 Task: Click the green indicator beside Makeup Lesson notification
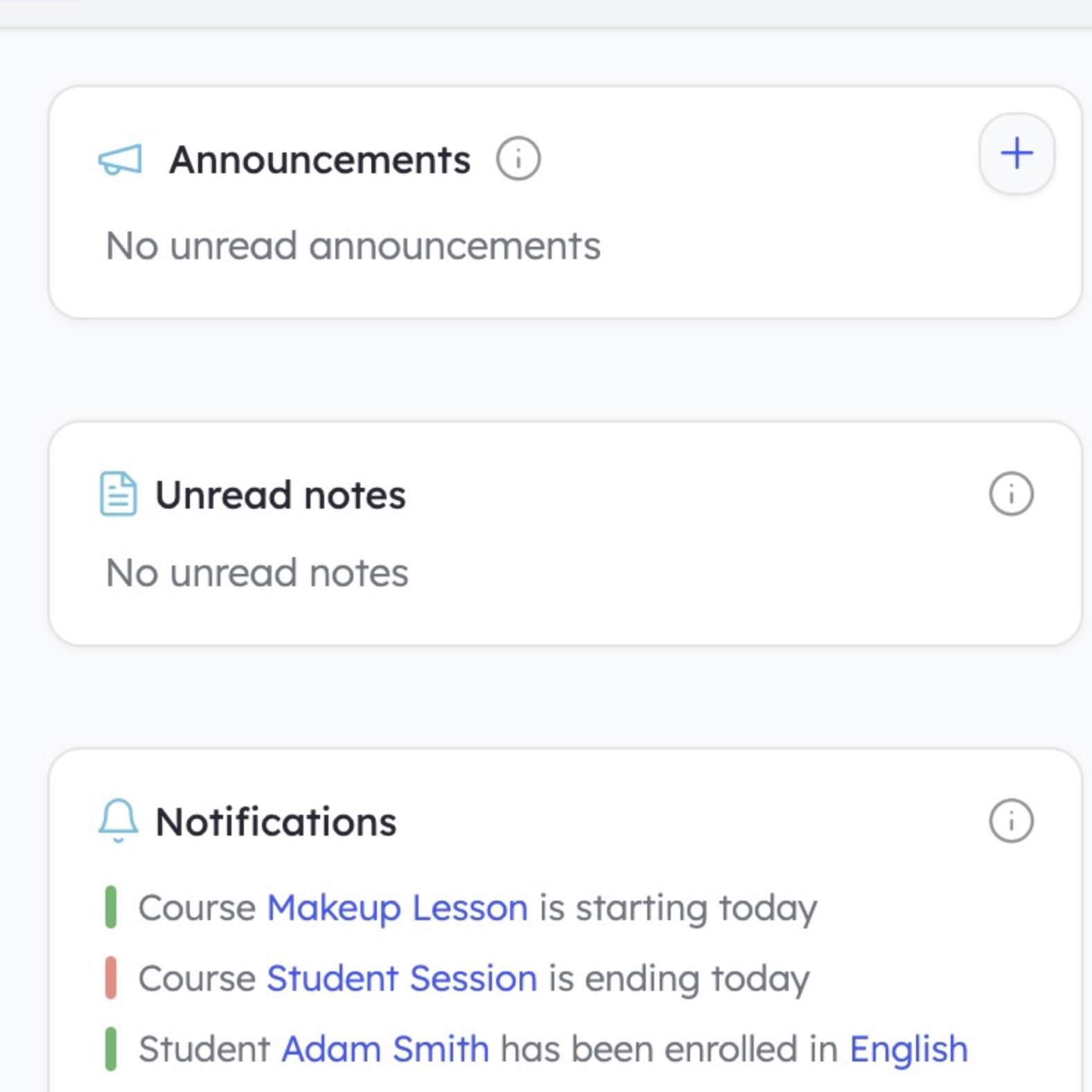point(109,908)
